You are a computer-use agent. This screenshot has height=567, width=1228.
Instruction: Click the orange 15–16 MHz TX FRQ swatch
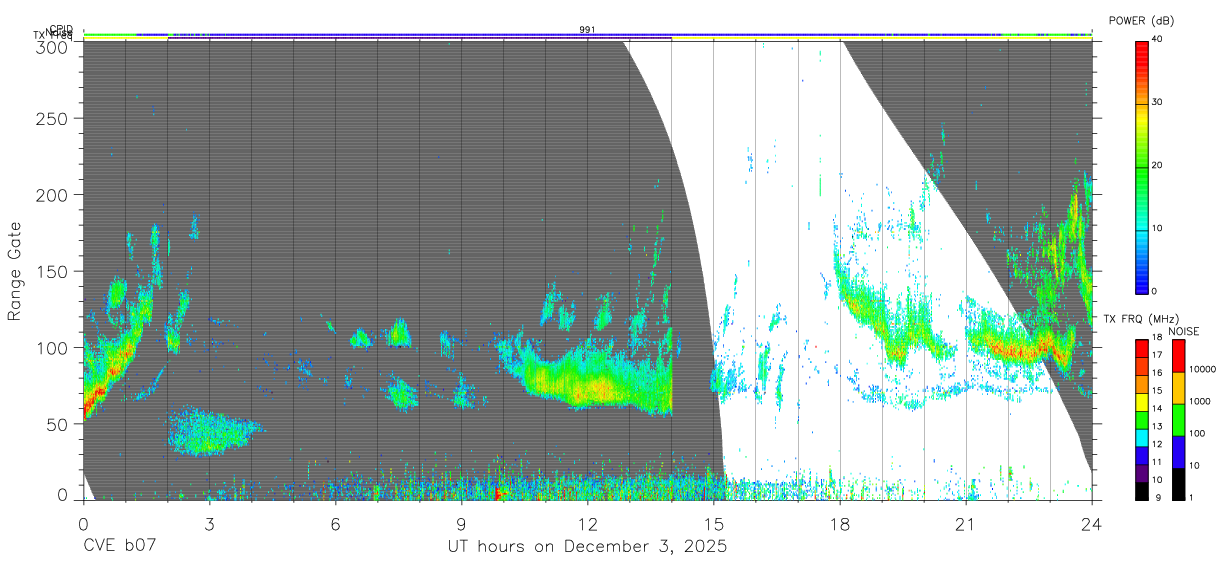[1141, 383]
